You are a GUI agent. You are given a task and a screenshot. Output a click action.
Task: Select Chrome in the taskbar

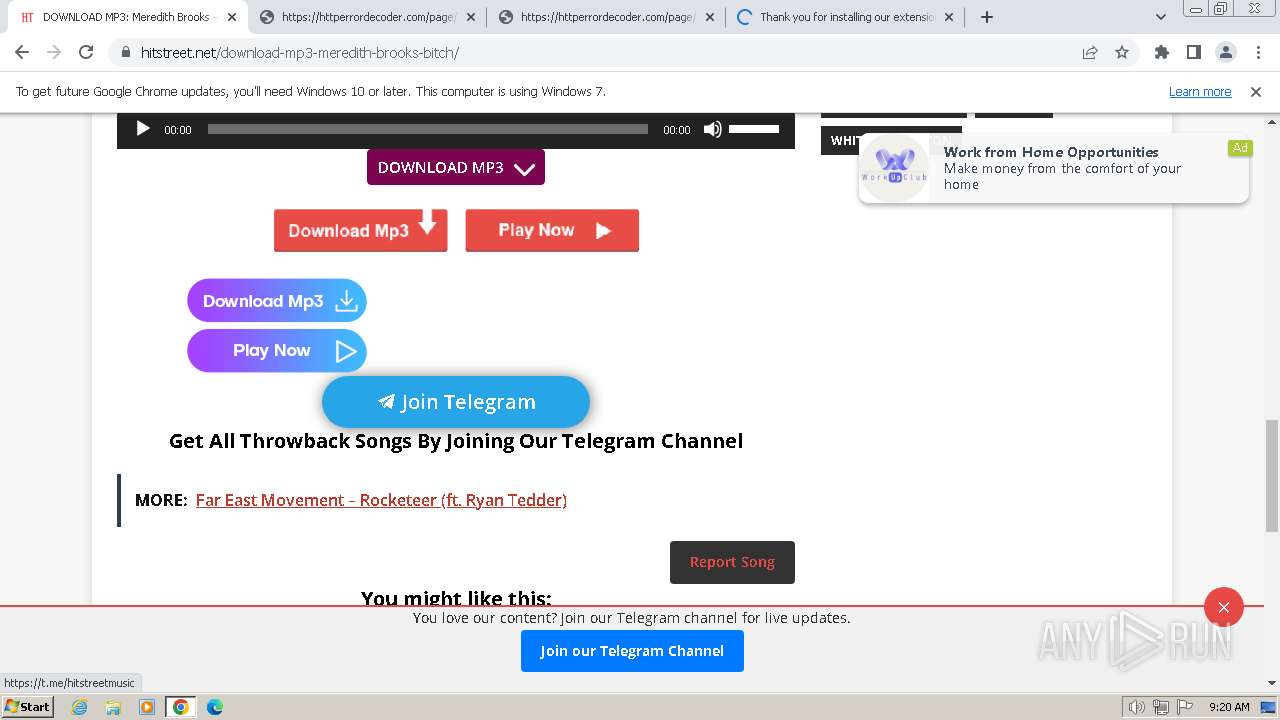[x=181, y=707]
